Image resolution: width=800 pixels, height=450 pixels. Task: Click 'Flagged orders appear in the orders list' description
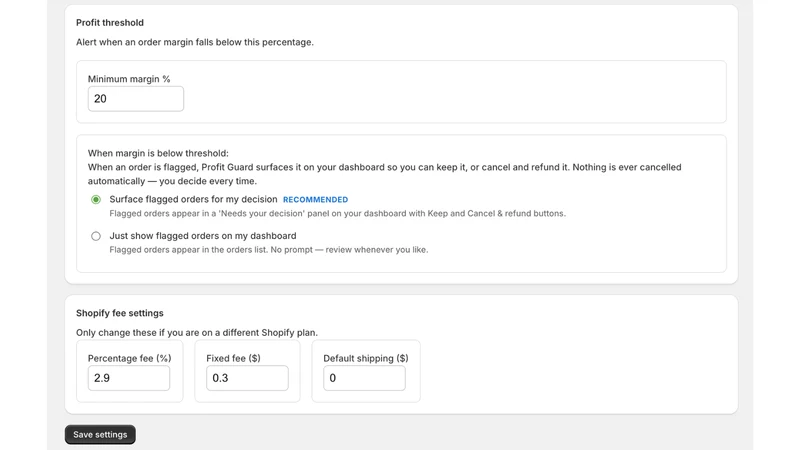point(268,249)
